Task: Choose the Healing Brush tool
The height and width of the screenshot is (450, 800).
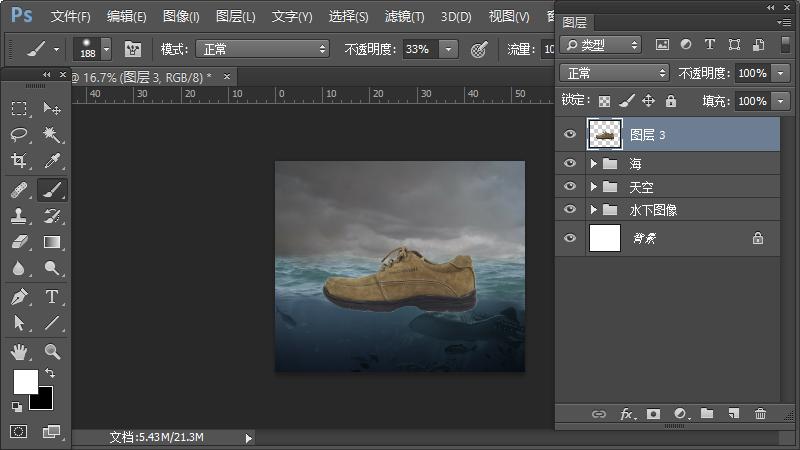Action: click(x=19, y=190)
